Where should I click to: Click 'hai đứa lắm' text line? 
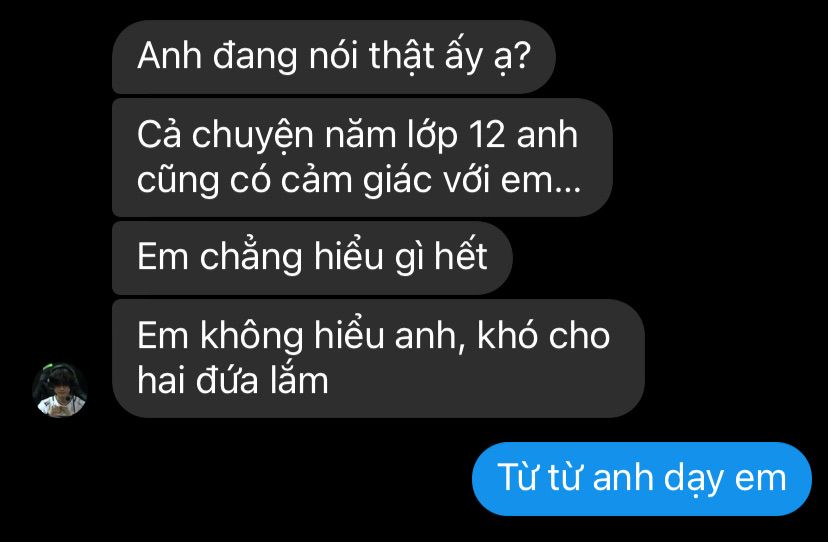[x=233, y=380]
